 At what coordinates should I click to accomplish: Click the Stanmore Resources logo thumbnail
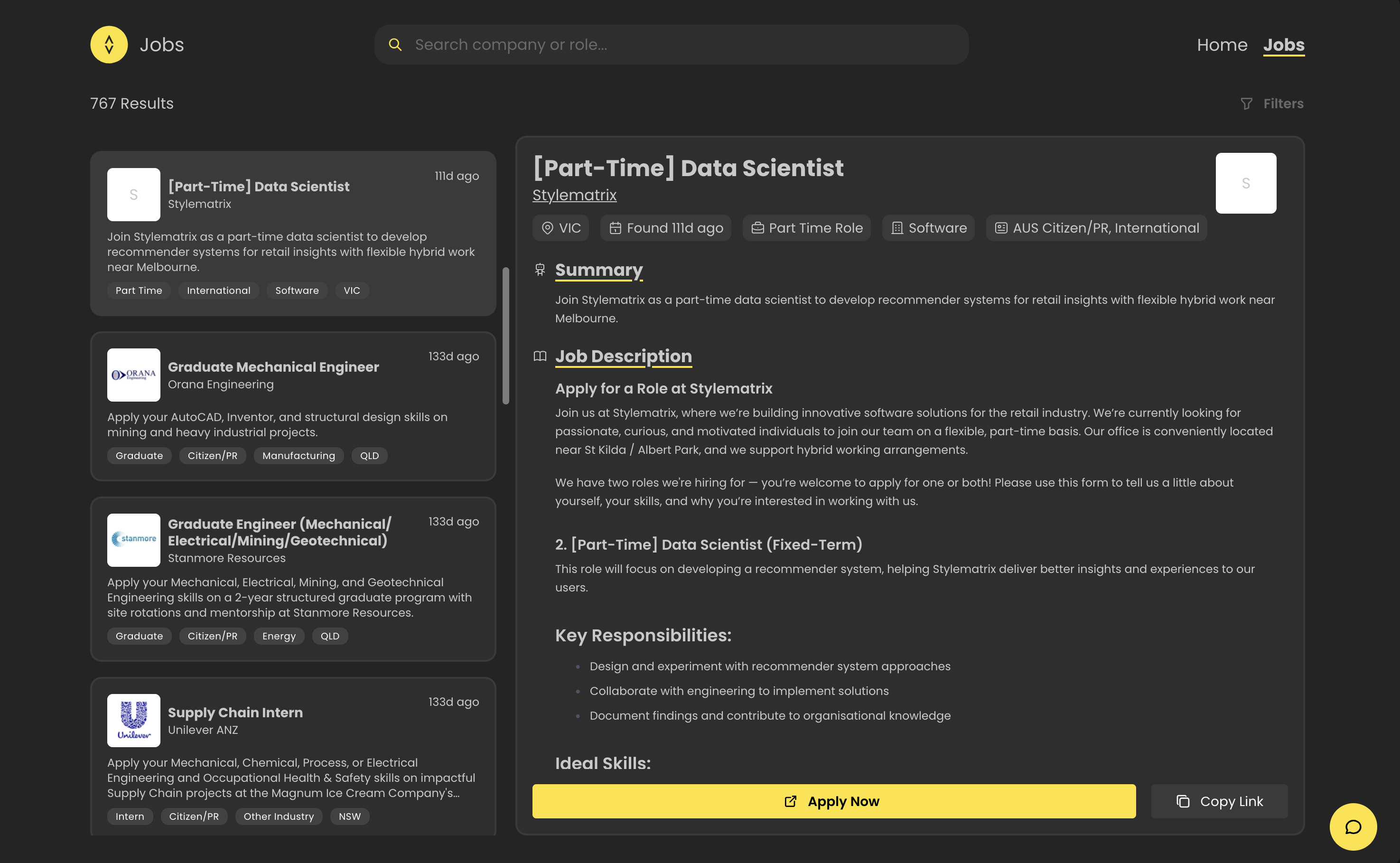[133, 540]
